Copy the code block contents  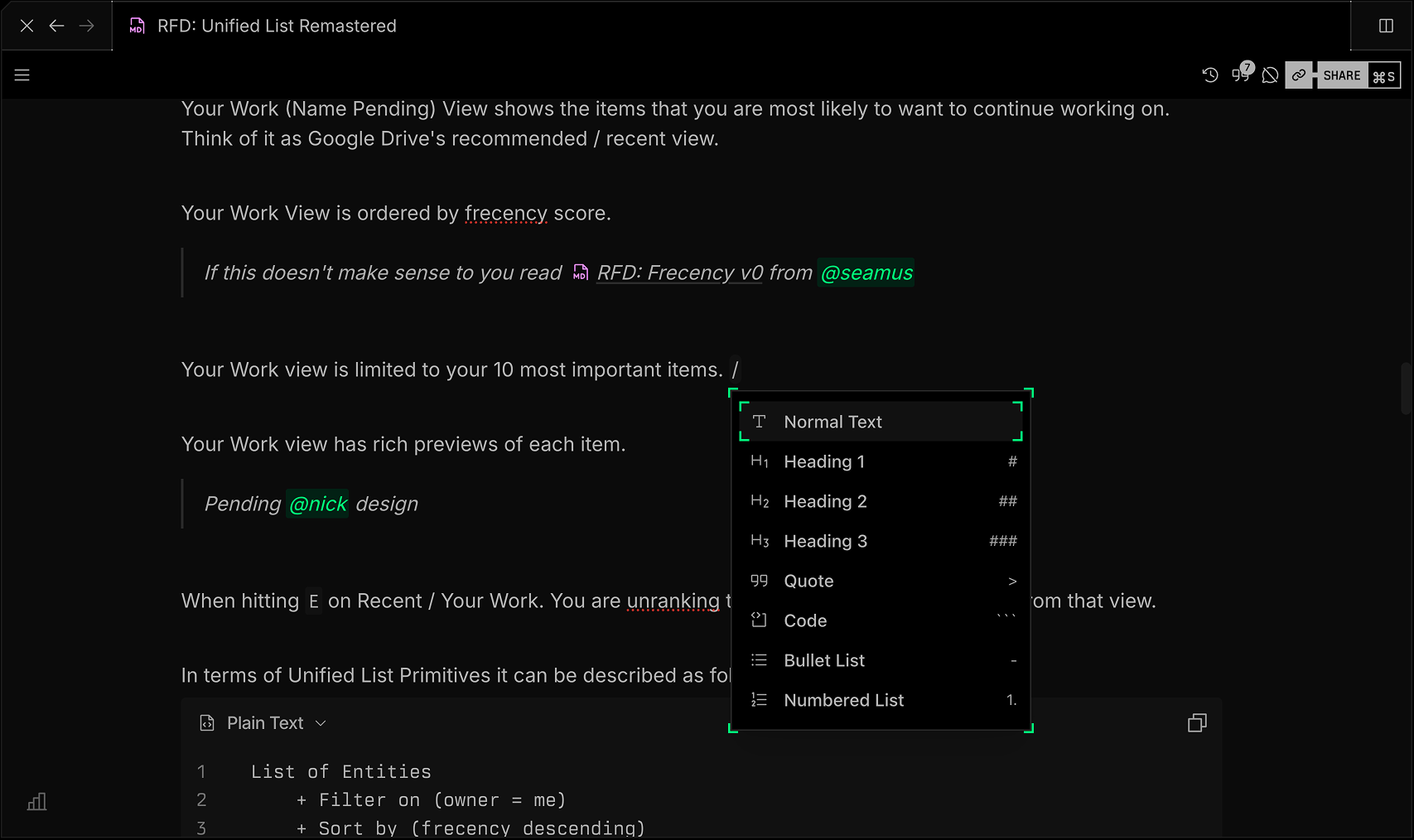[x=1197, y=723]
